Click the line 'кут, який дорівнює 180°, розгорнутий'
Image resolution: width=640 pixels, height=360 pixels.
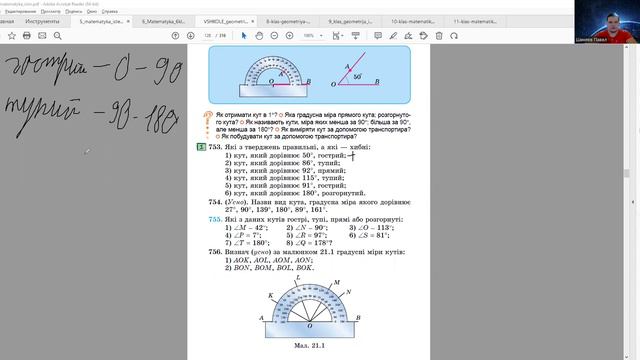tap(299, 193)
